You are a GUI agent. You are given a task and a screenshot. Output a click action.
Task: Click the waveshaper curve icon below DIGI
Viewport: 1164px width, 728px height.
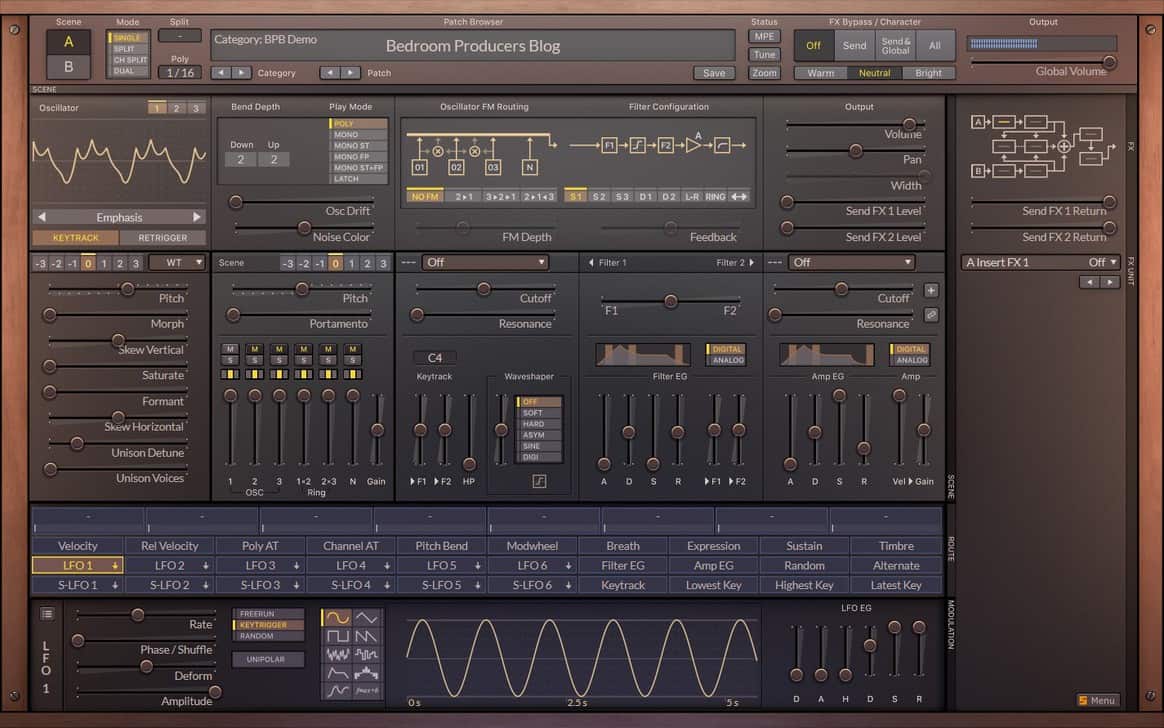pyautogui.click(x=539, y=481)
